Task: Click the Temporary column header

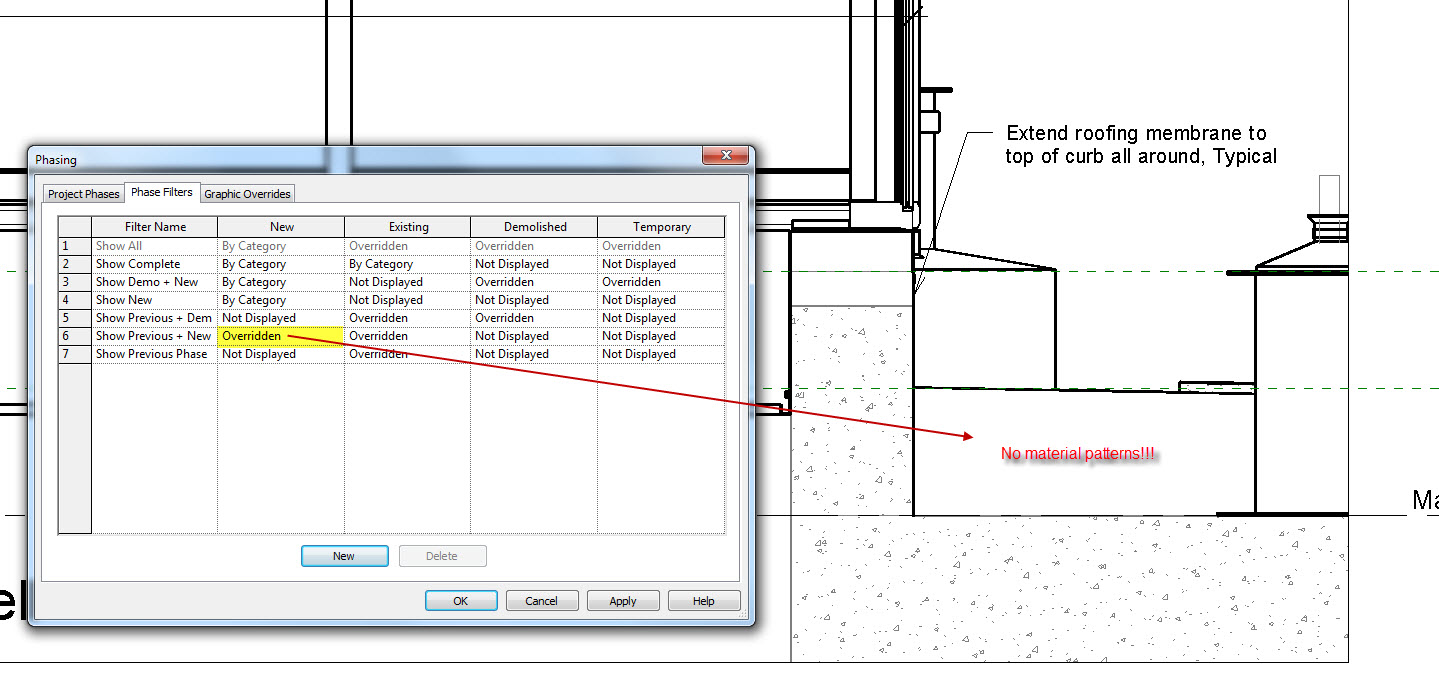Action: click(x=661, y=227)
